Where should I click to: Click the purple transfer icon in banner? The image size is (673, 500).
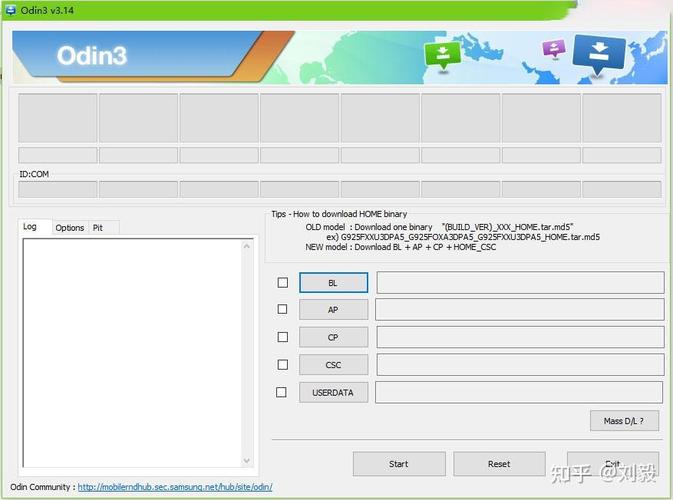553,49
